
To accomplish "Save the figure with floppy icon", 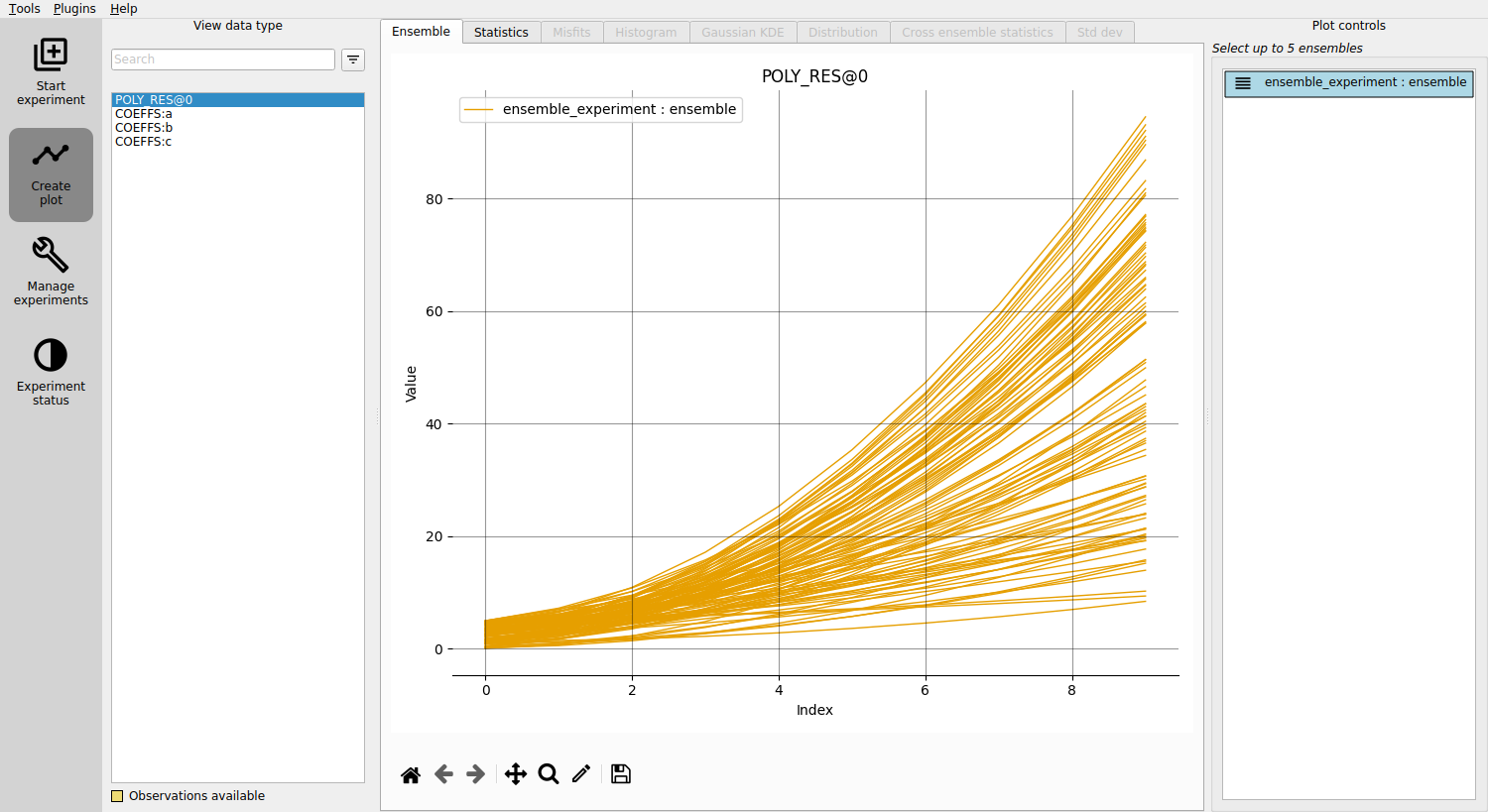I will [621, 774].
